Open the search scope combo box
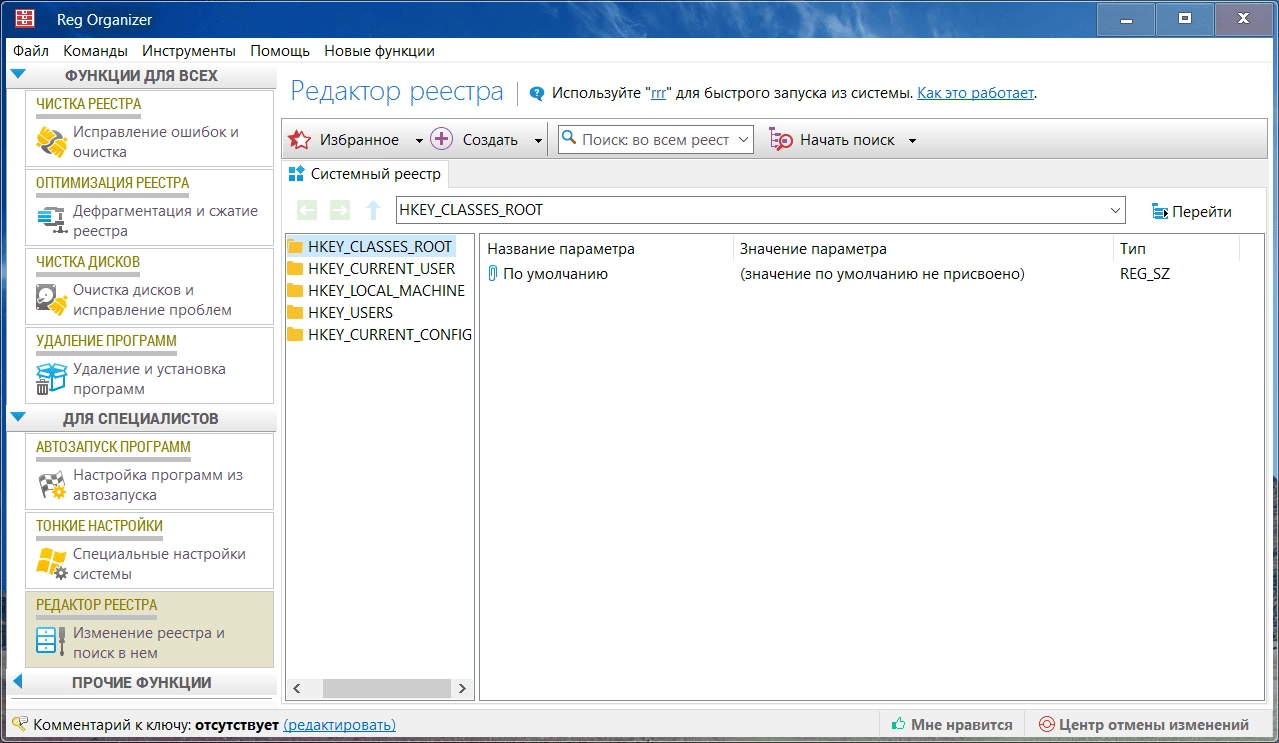The height and width of the screenshot is (743, 1279). click(655, 140)
